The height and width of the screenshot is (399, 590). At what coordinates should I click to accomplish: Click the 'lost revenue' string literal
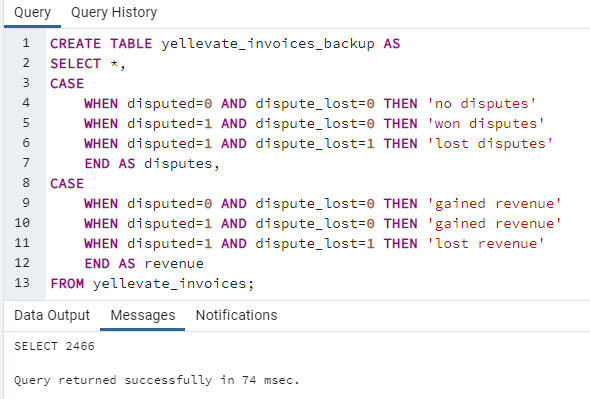pos(486,244)
